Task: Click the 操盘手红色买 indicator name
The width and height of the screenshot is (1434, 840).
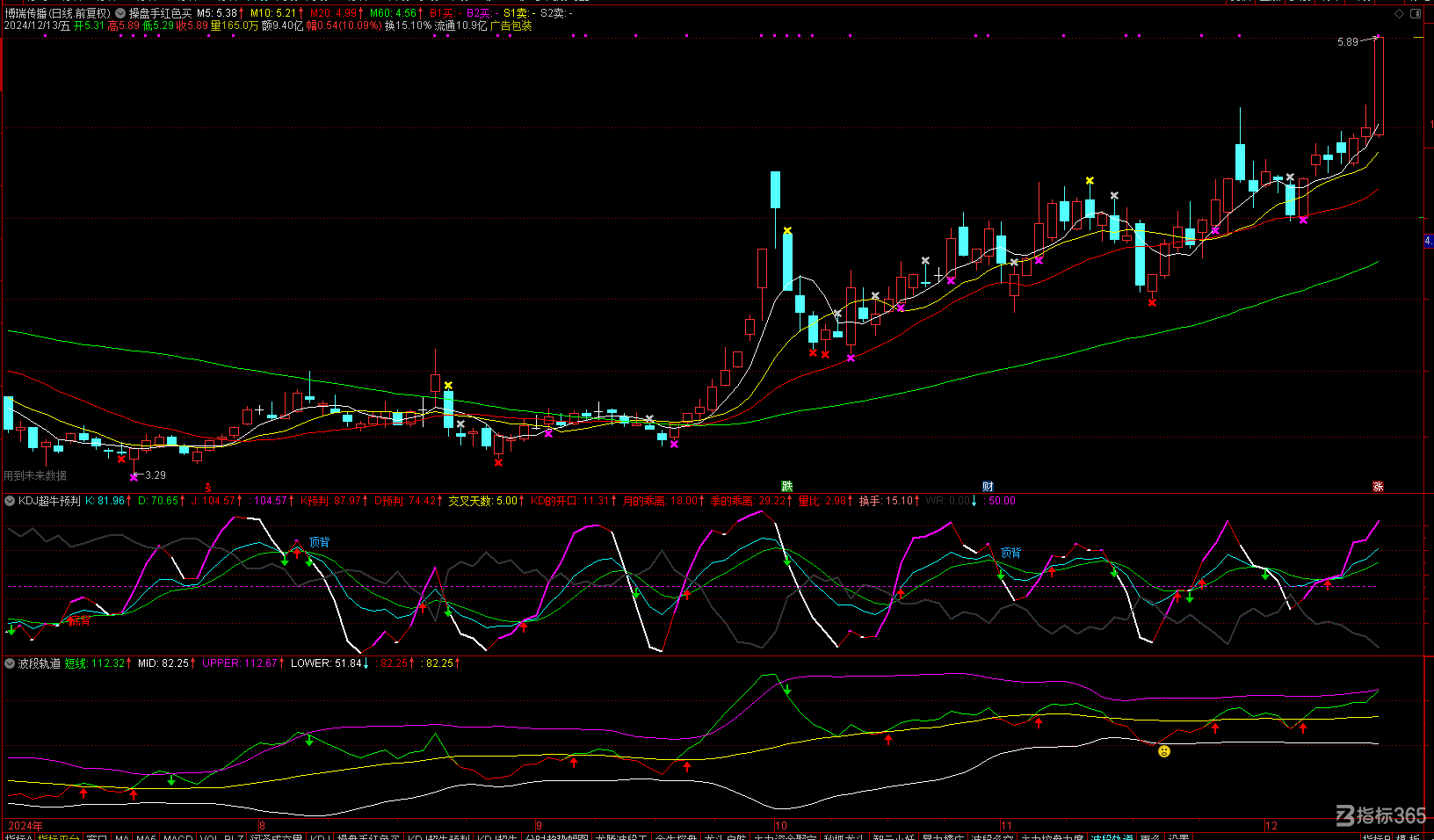Action: (160, 13)
